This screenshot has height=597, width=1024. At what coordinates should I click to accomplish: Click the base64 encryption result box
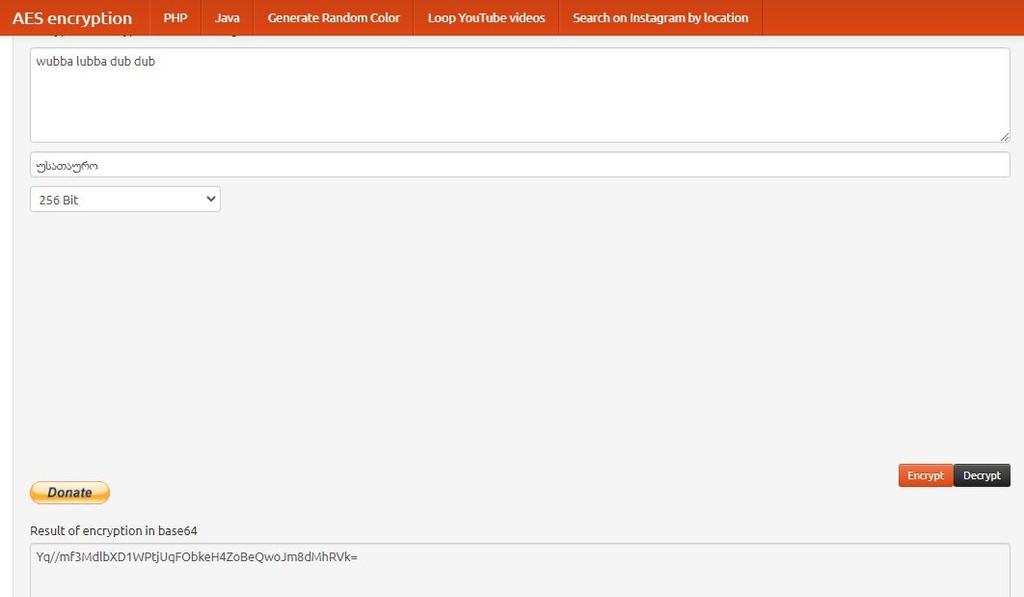tap(520, 570)
